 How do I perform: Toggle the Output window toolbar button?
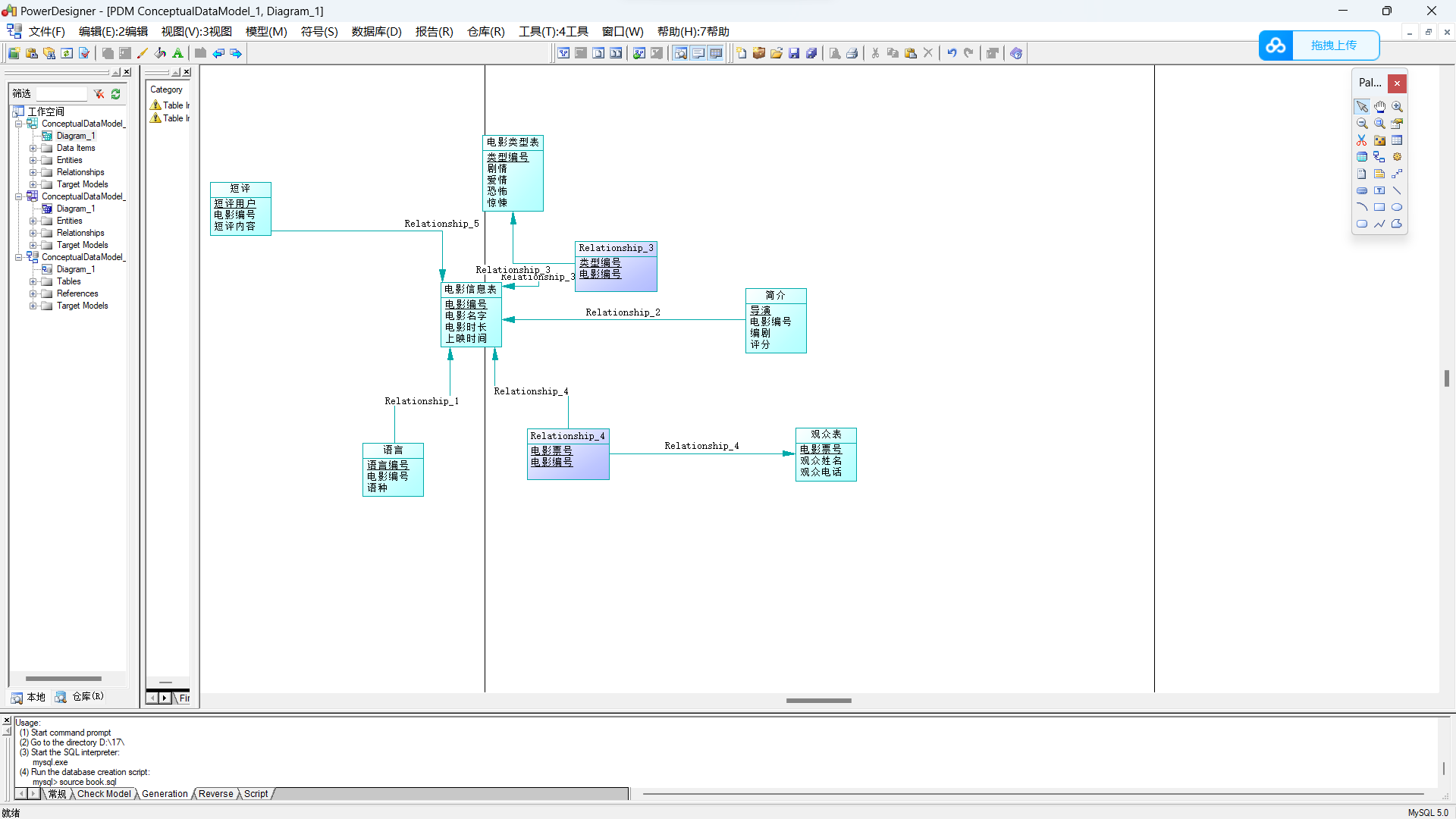tap(698, 53)
